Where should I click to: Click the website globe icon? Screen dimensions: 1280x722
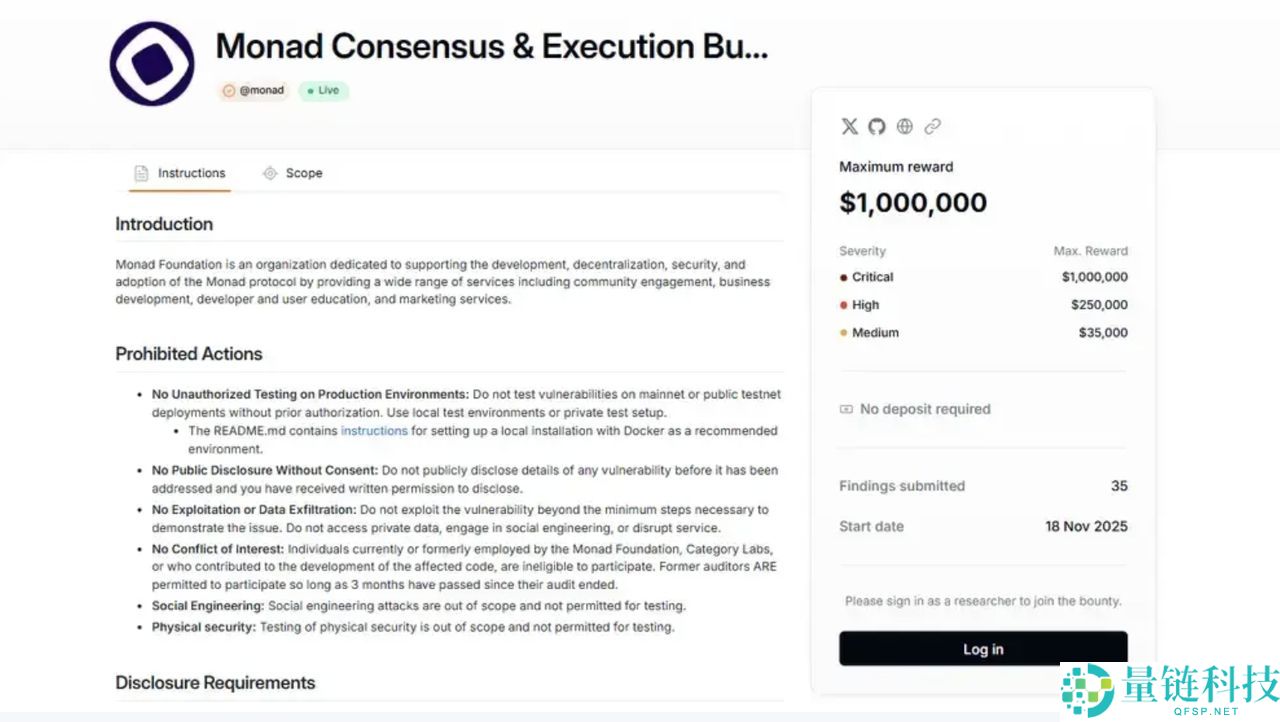coord(905,126)
